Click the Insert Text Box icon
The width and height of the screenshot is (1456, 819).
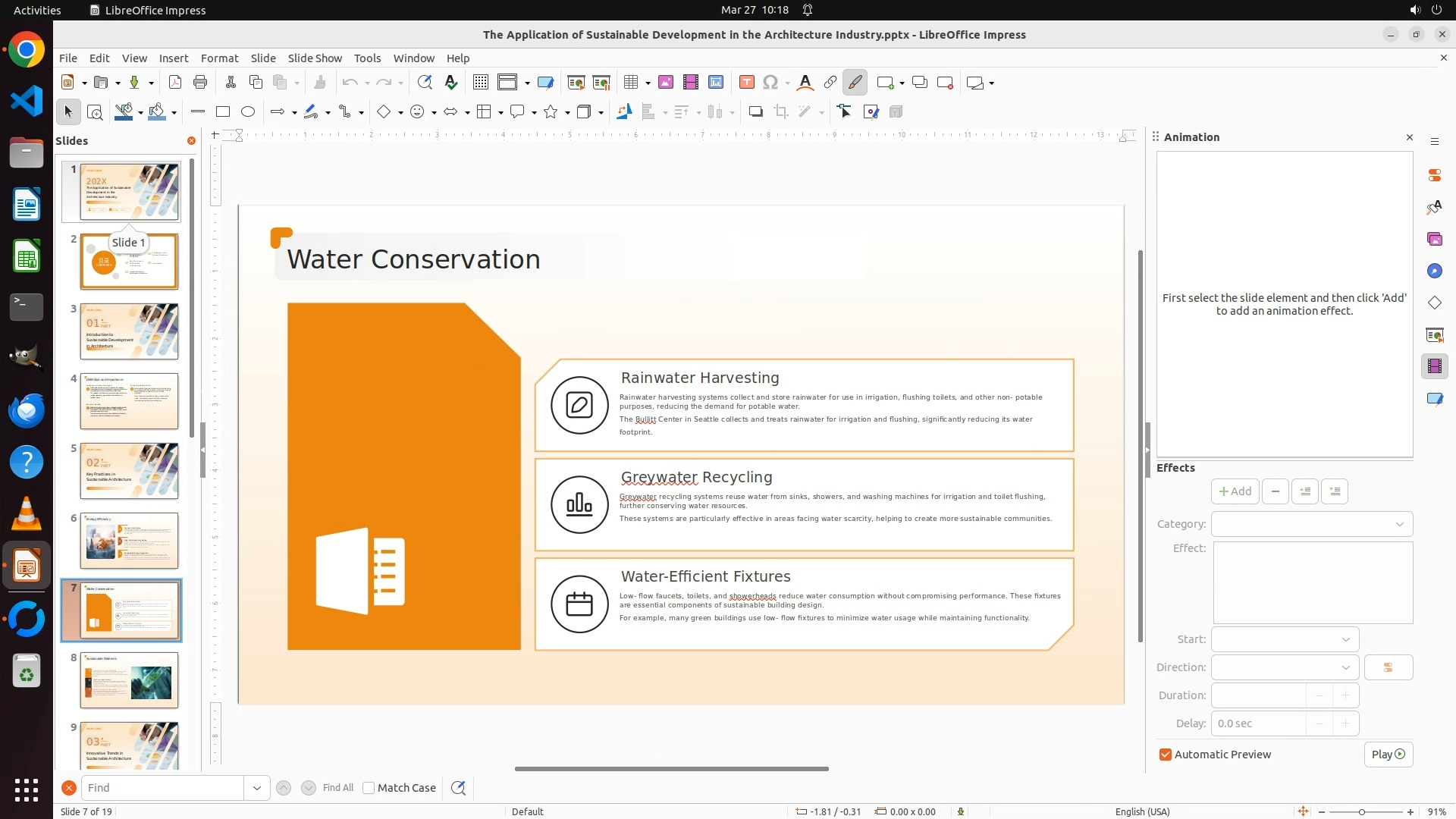(746, 83)
